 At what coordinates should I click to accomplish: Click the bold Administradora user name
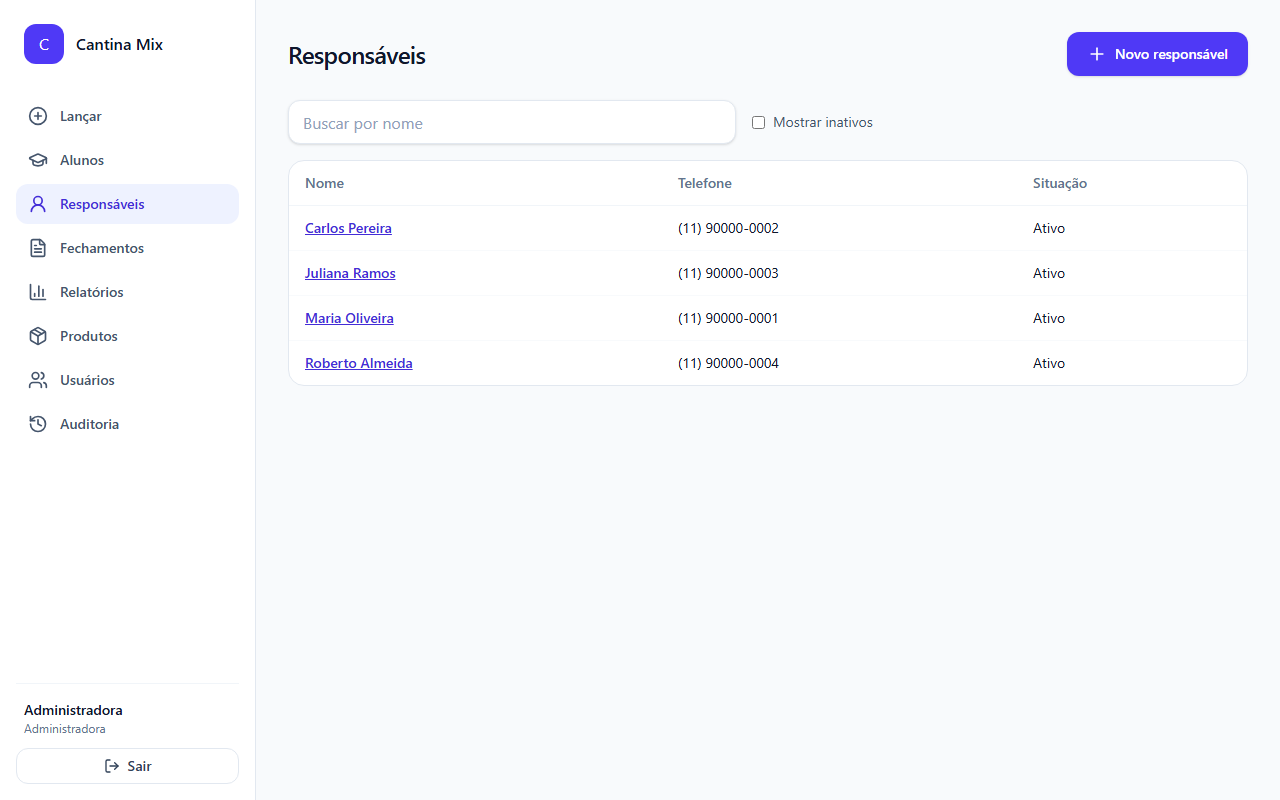click(x=73, y=710)
